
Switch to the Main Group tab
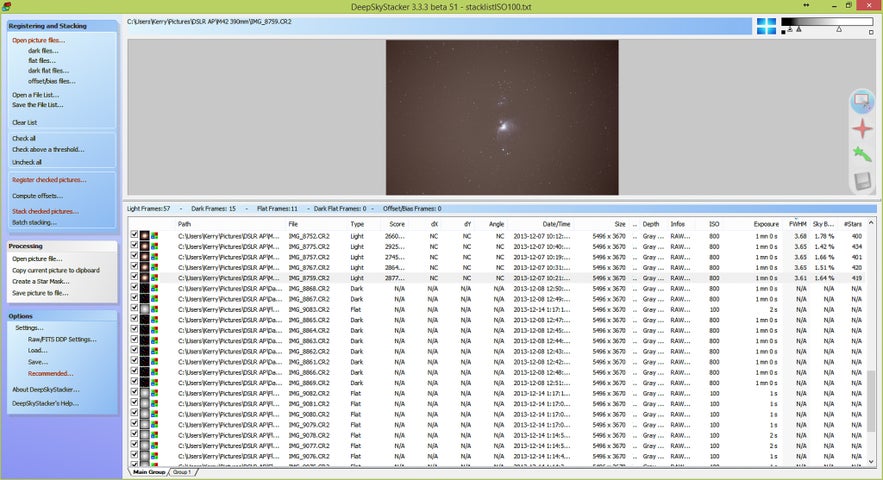[149, 472]
